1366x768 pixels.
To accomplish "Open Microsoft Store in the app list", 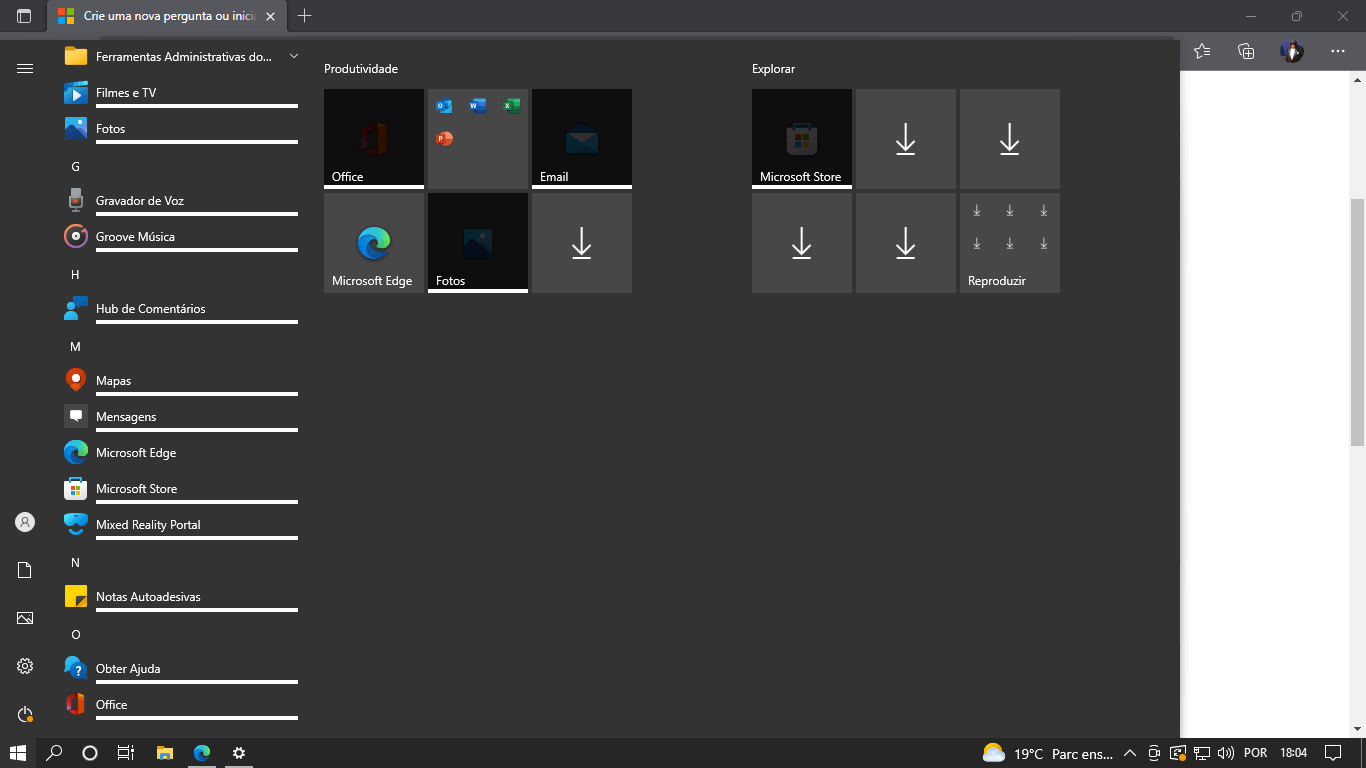I will [180, 489].
